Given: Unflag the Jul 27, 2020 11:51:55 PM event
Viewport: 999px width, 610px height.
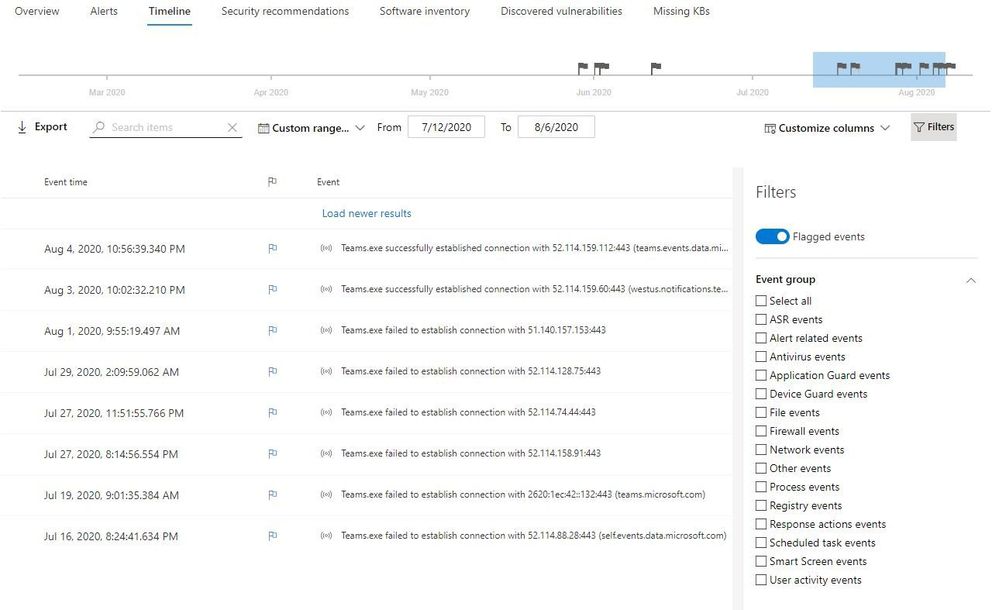Looking at the screenshot, I should click(272, 412).
